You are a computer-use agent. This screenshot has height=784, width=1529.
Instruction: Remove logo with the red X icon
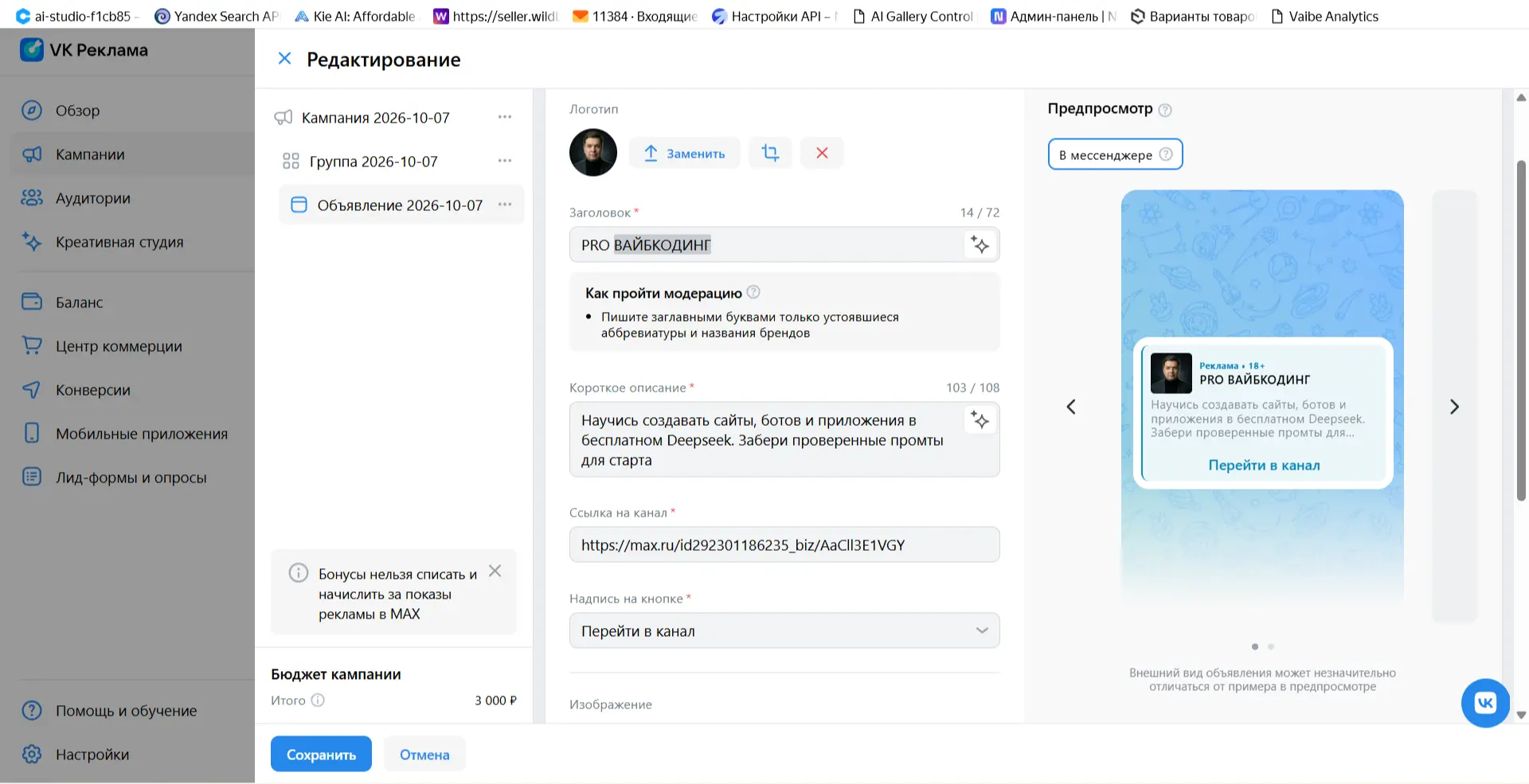(822, 153)
